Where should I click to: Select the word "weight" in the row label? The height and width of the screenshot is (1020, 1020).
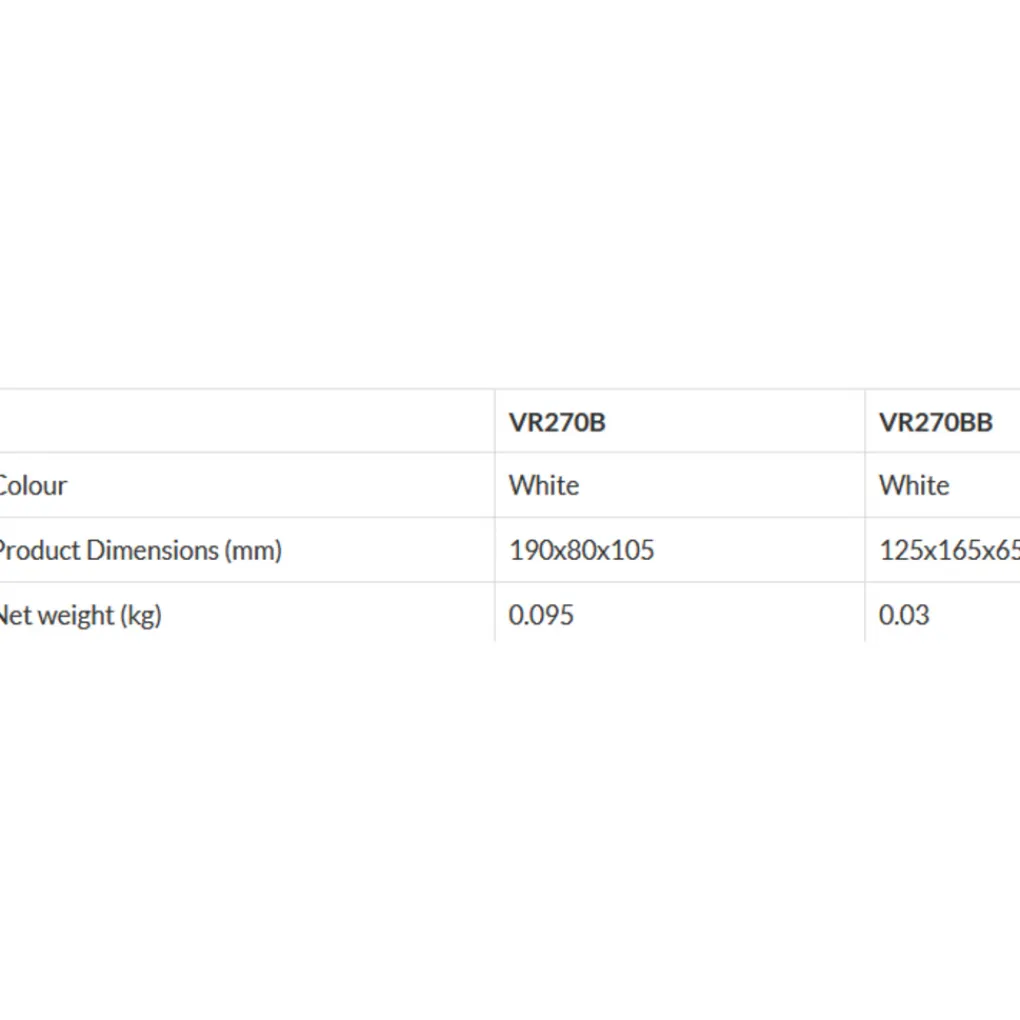tap(75, 615)
